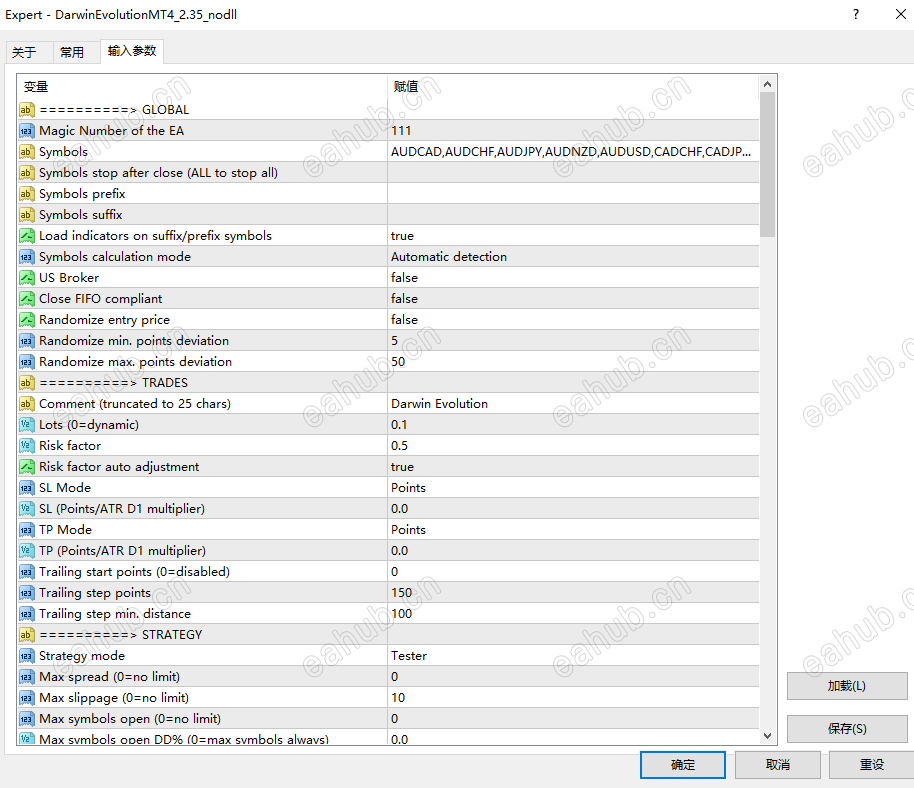Edit the Risk factor value 0.5
This screenshot has height=788, width=914.
[574, 445]
